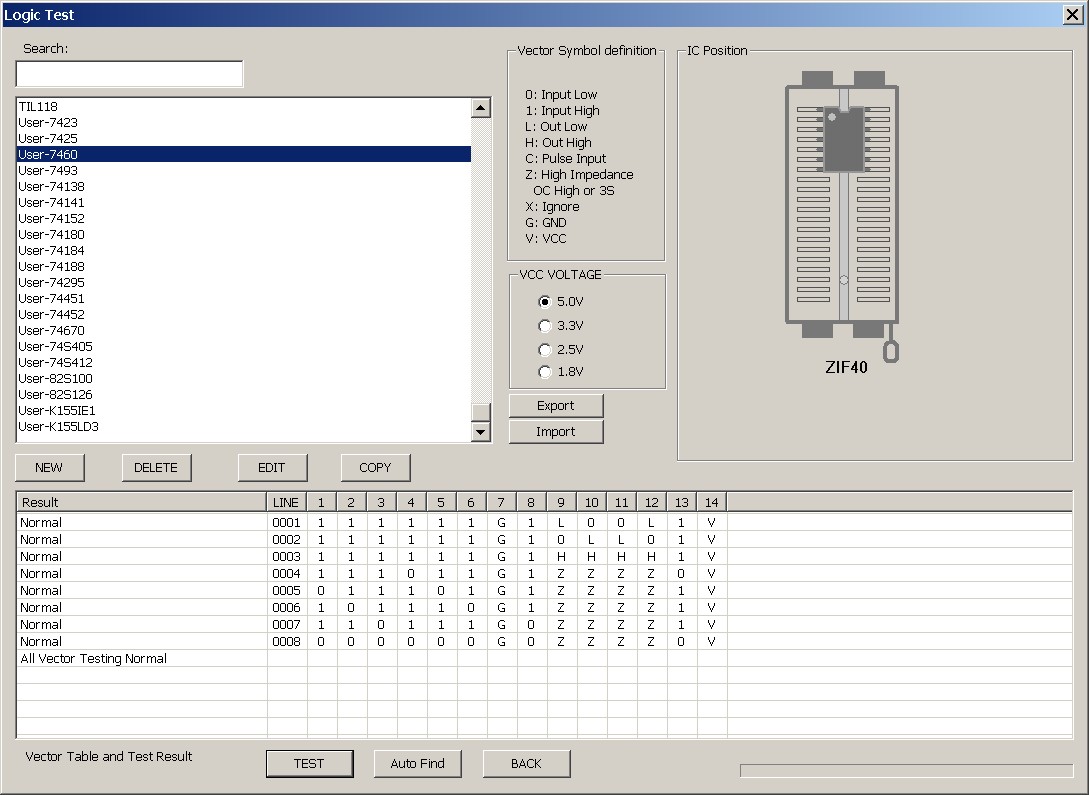The width and height of the screenshot is (1089, 795).
Task: Click the Auto Find button
Action: point(417,763)
